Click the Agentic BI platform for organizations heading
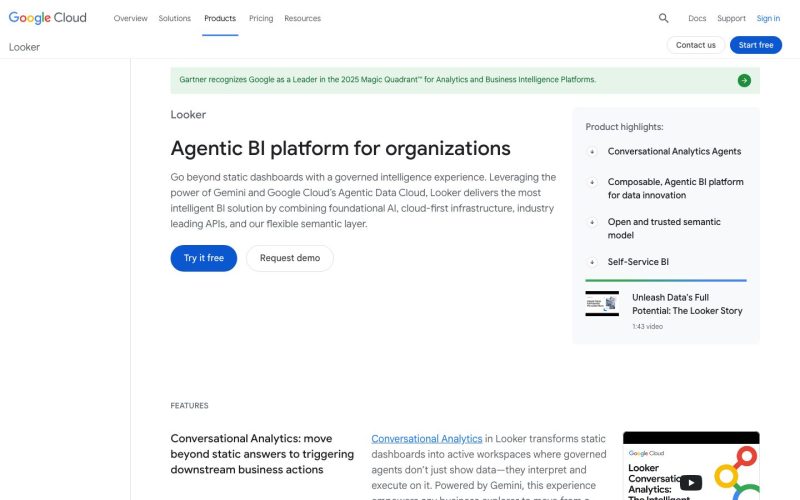800x500 pixels. [x=340, y=148]
